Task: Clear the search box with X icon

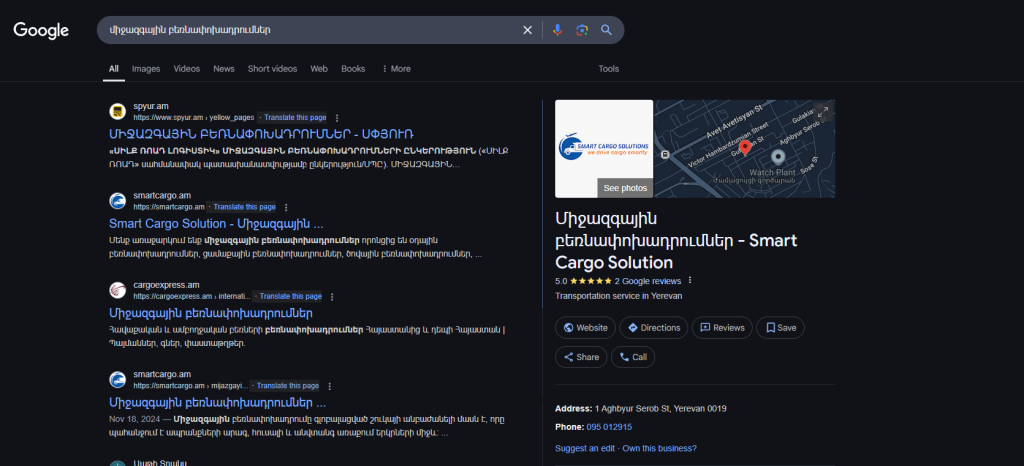Action: point(528,30)
